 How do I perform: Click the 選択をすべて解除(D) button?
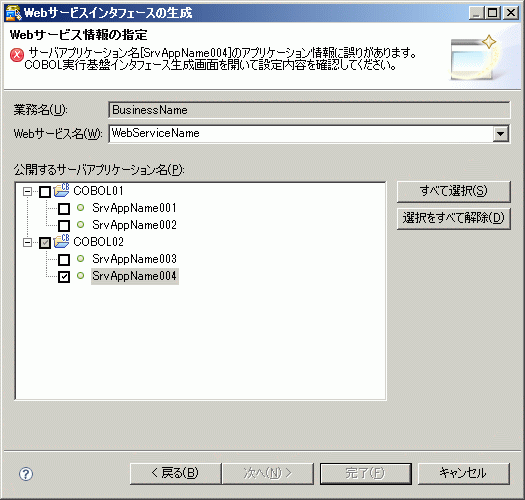454,219
